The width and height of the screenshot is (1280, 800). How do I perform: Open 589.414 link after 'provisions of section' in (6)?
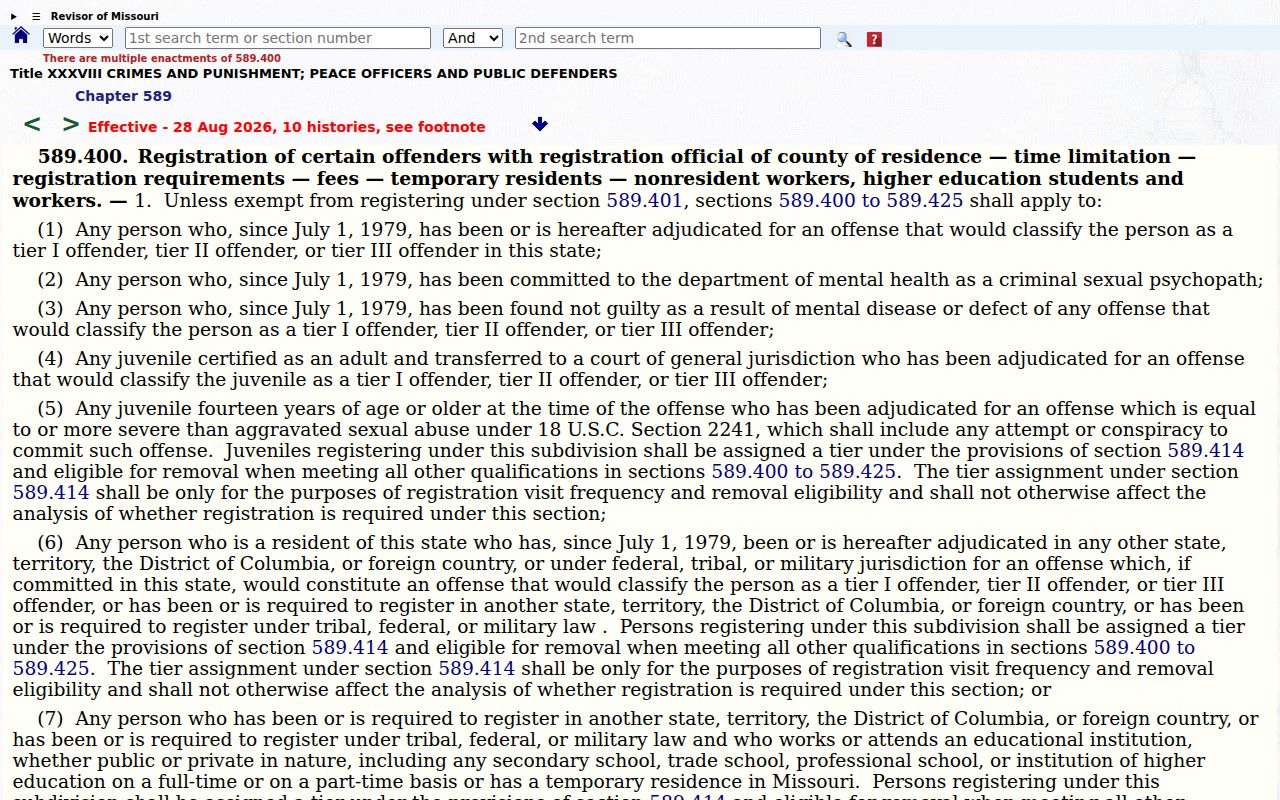tap(350, 647)
